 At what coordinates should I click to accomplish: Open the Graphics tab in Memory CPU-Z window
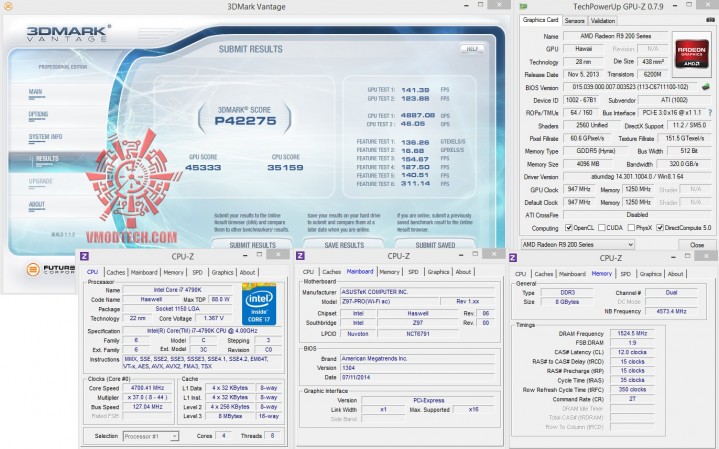[650, 273]
